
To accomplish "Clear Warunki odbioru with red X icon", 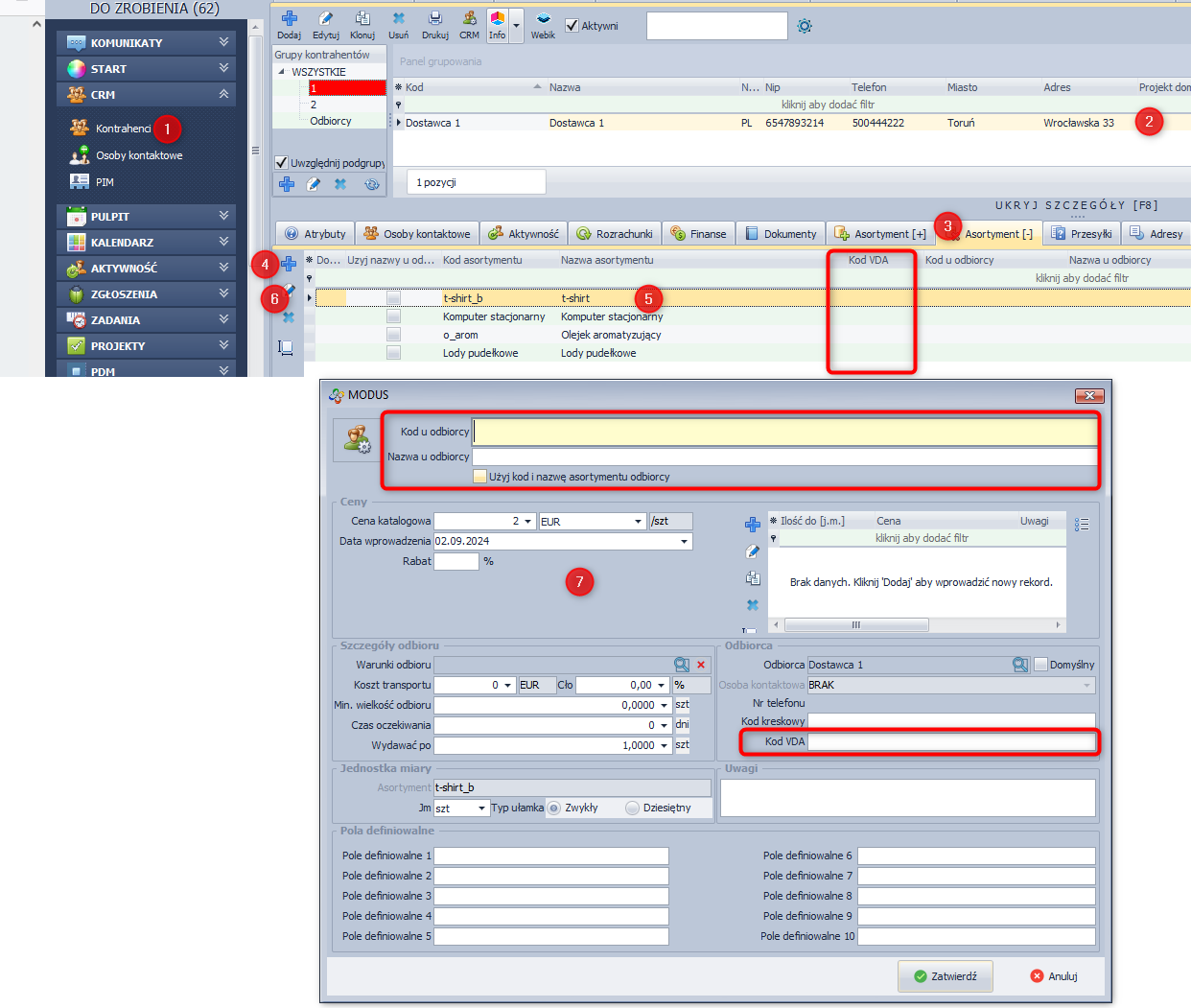I will tap(701, 665).
